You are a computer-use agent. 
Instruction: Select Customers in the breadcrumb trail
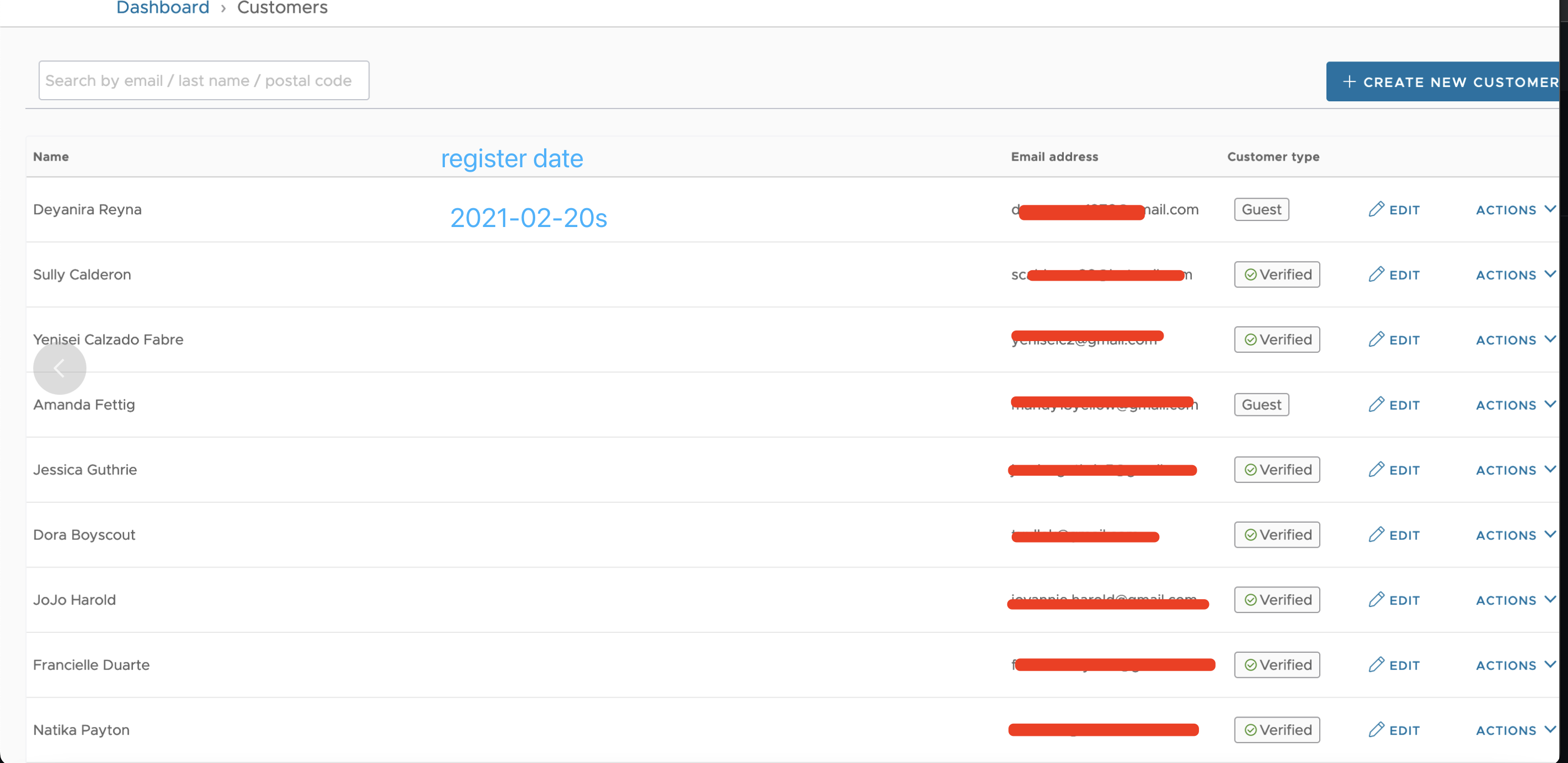click(282, 8)
